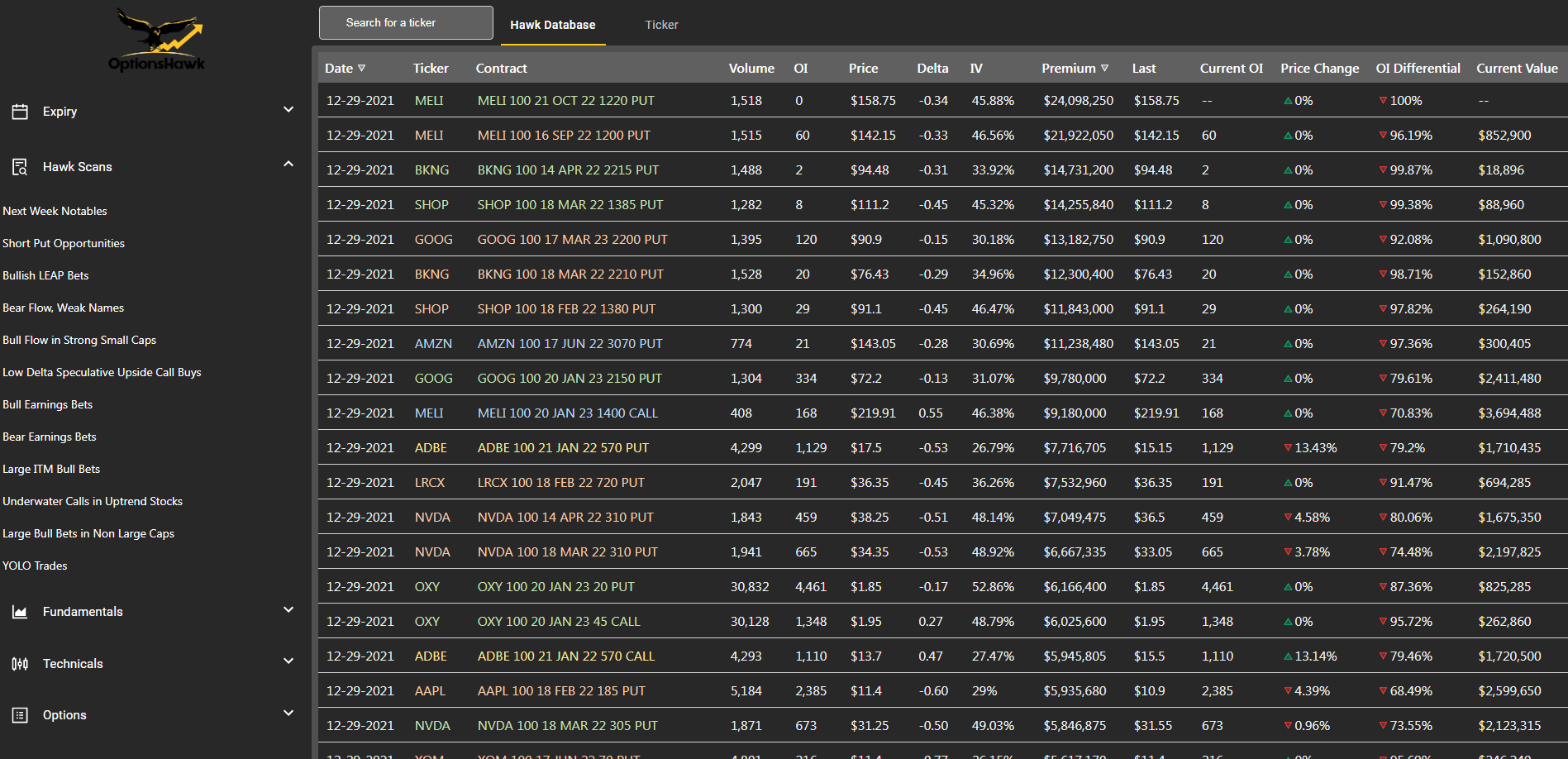1568x759 pixels.
Task: Select contract NVDA 100 14 APR 22 310 PUT
Action: [x=565, y=518]
